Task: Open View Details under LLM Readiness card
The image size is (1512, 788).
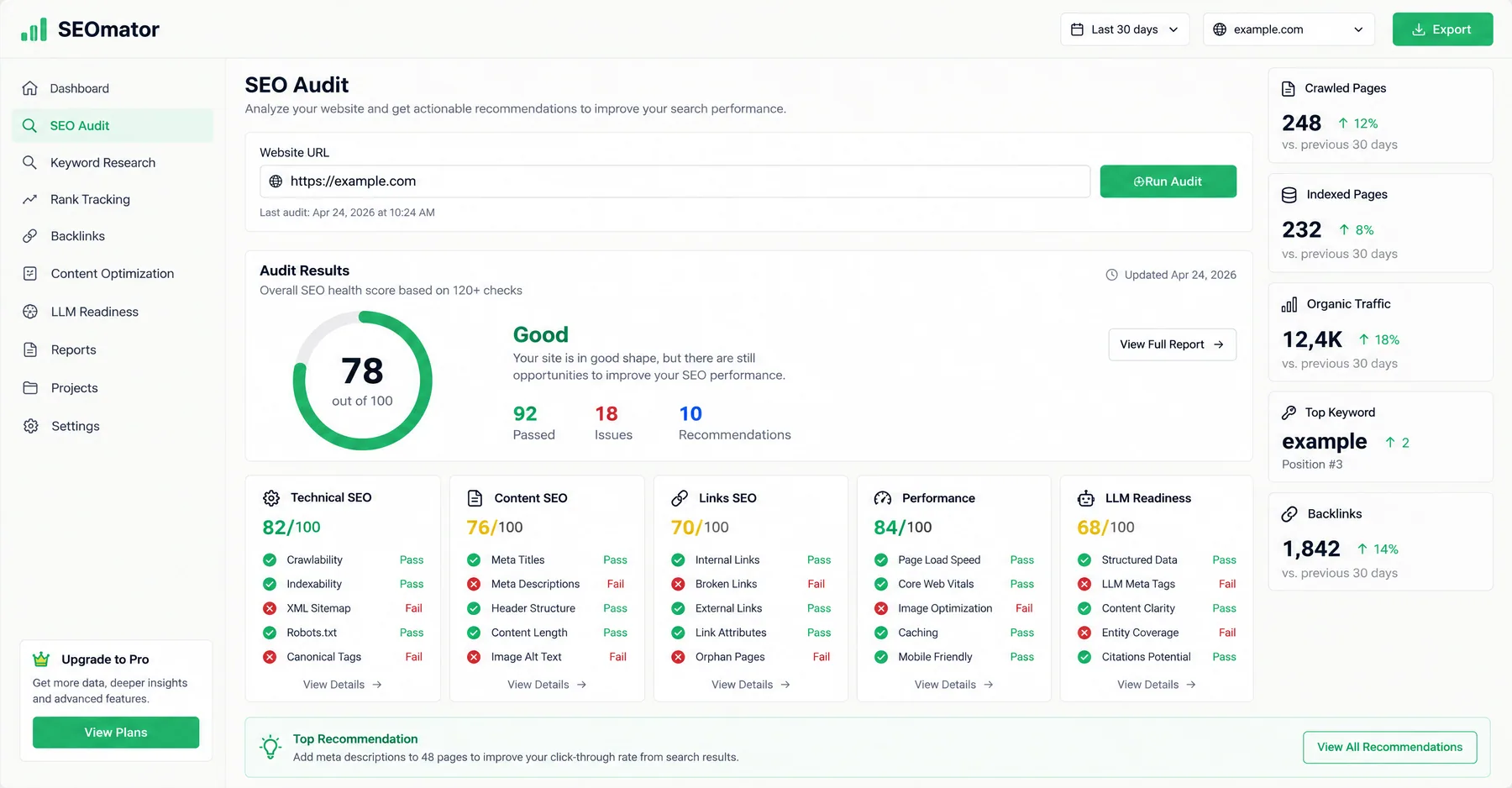Action: [1157, 685]
